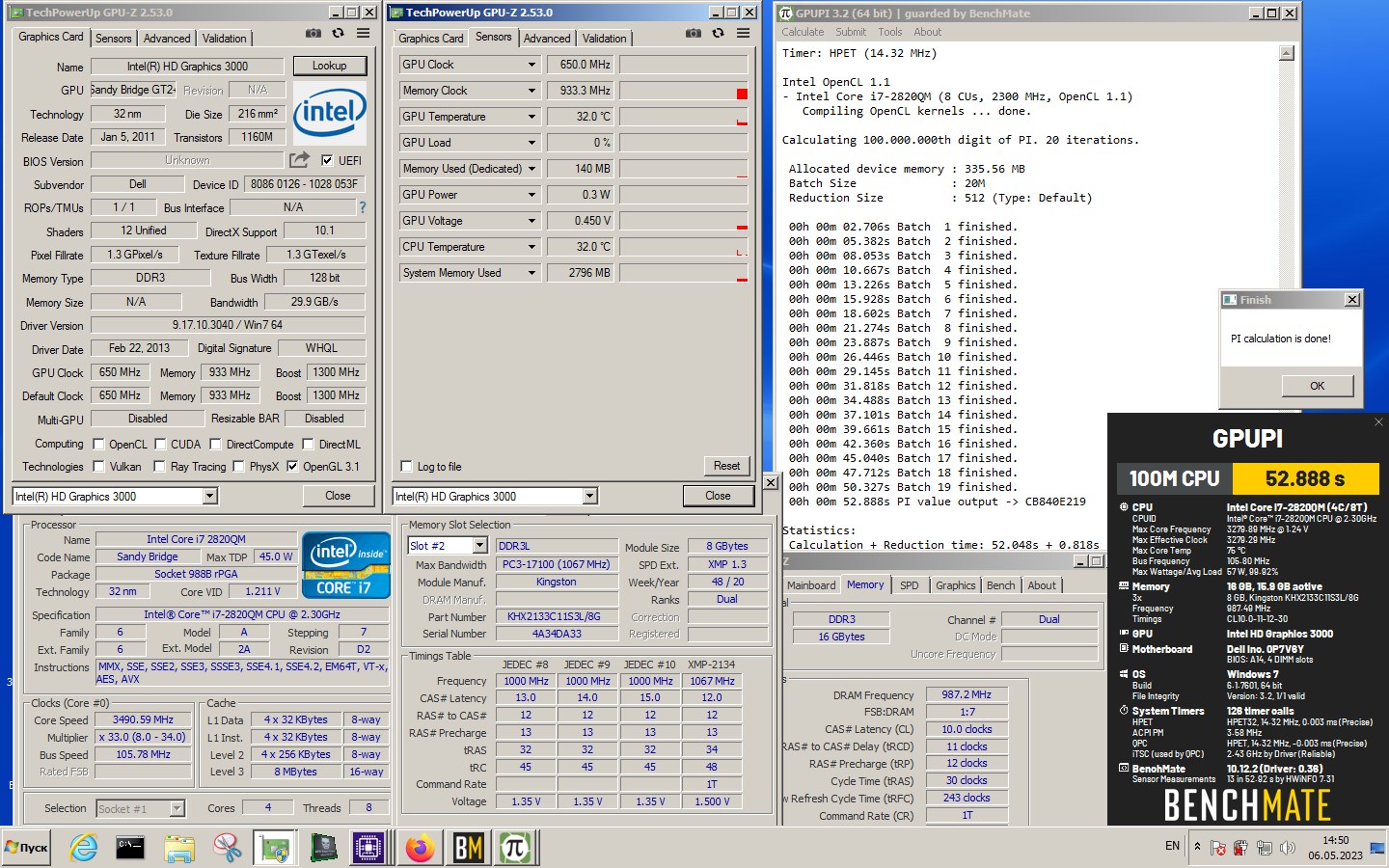Open GPU Voltage sensor dropdown
Image resolution: width=1389 pixels, height=868 pixels.
pyautogui.click(x=531, y=221)
